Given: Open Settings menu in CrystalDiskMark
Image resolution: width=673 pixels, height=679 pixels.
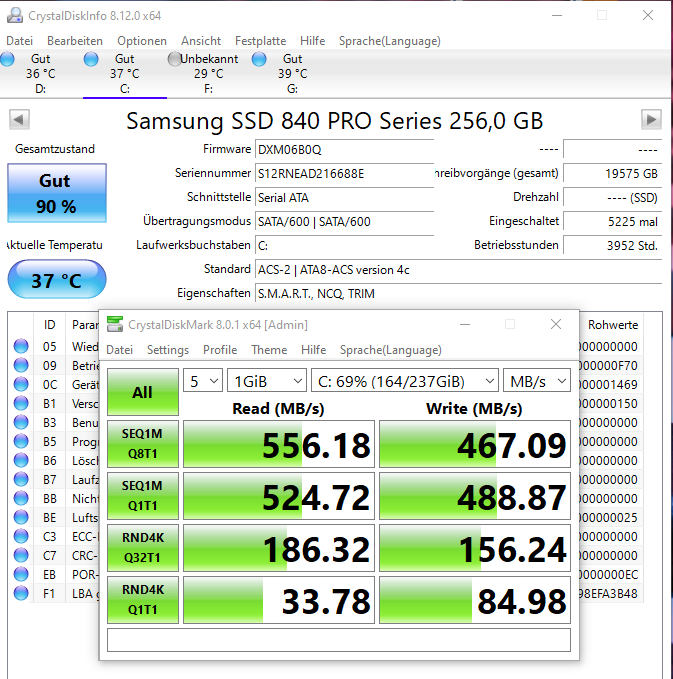Looking at the screenshot, I should (168, 349).
